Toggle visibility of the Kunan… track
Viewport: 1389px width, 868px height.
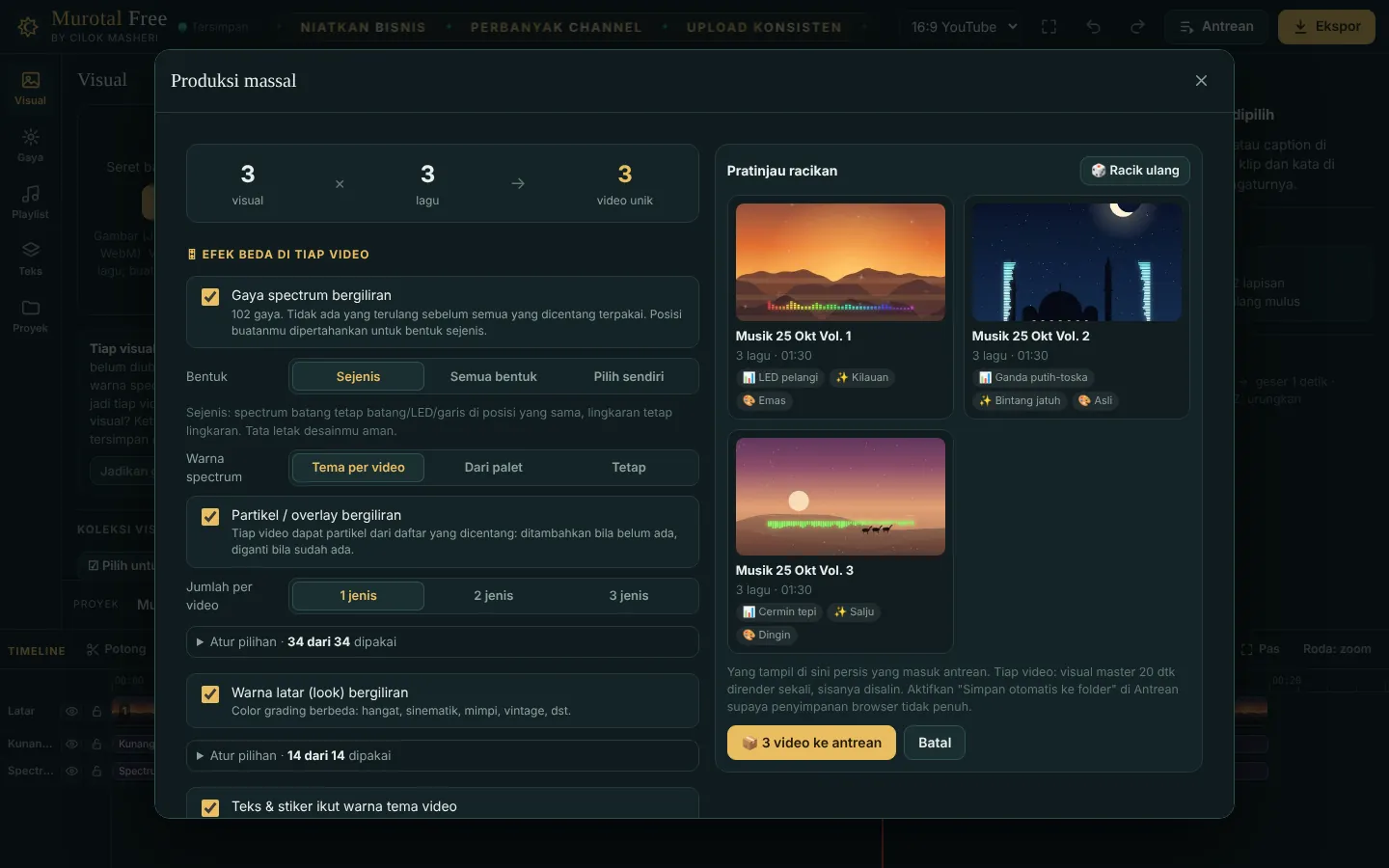pos(71,745)
